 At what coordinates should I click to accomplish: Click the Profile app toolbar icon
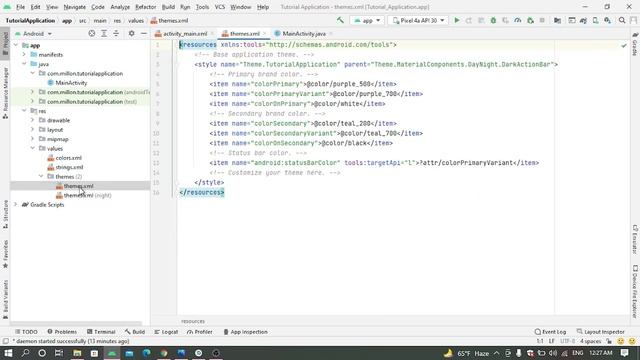pos(518,20)
